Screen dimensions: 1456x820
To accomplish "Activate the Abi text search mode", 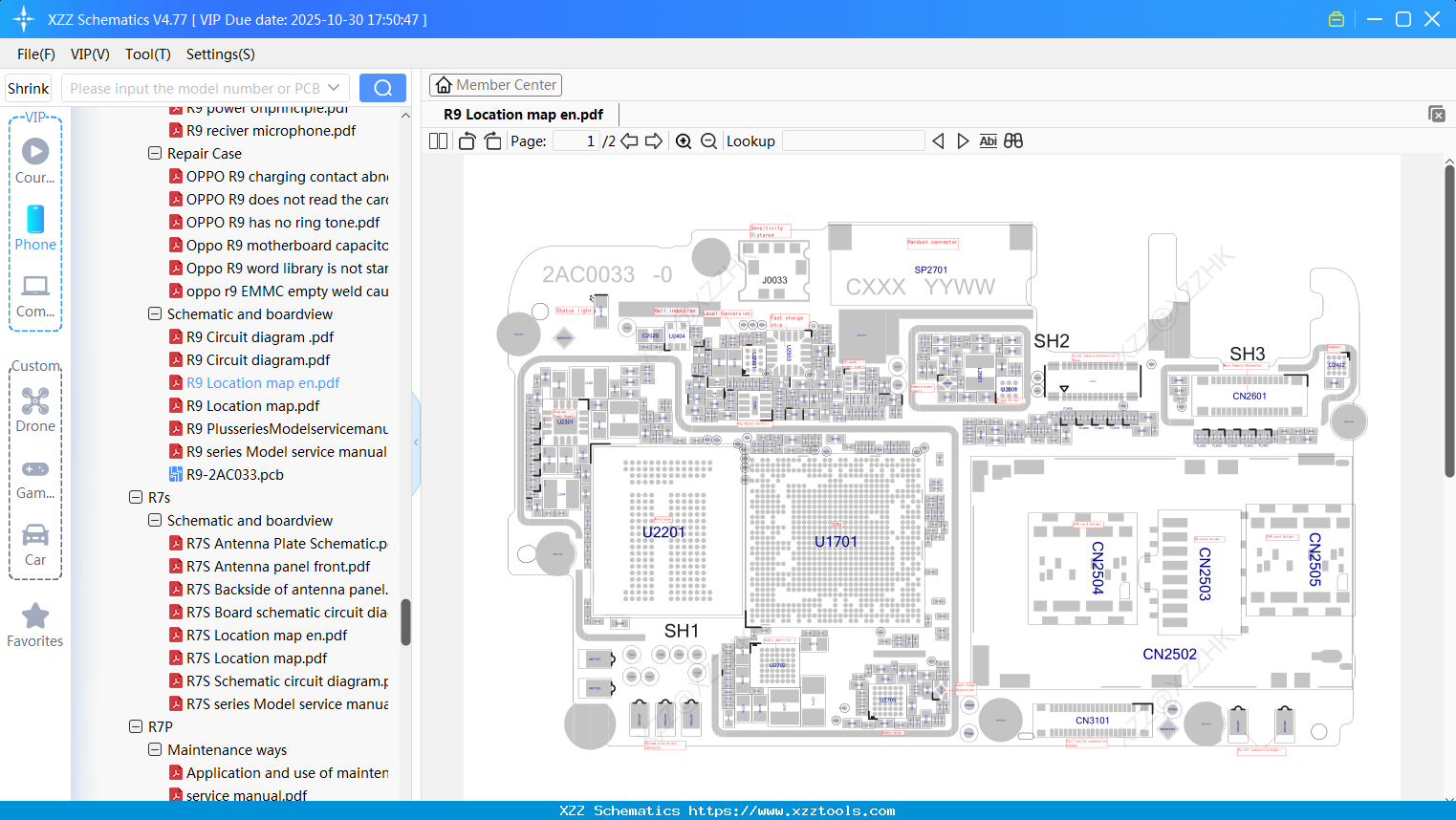I will pos(988,140).
